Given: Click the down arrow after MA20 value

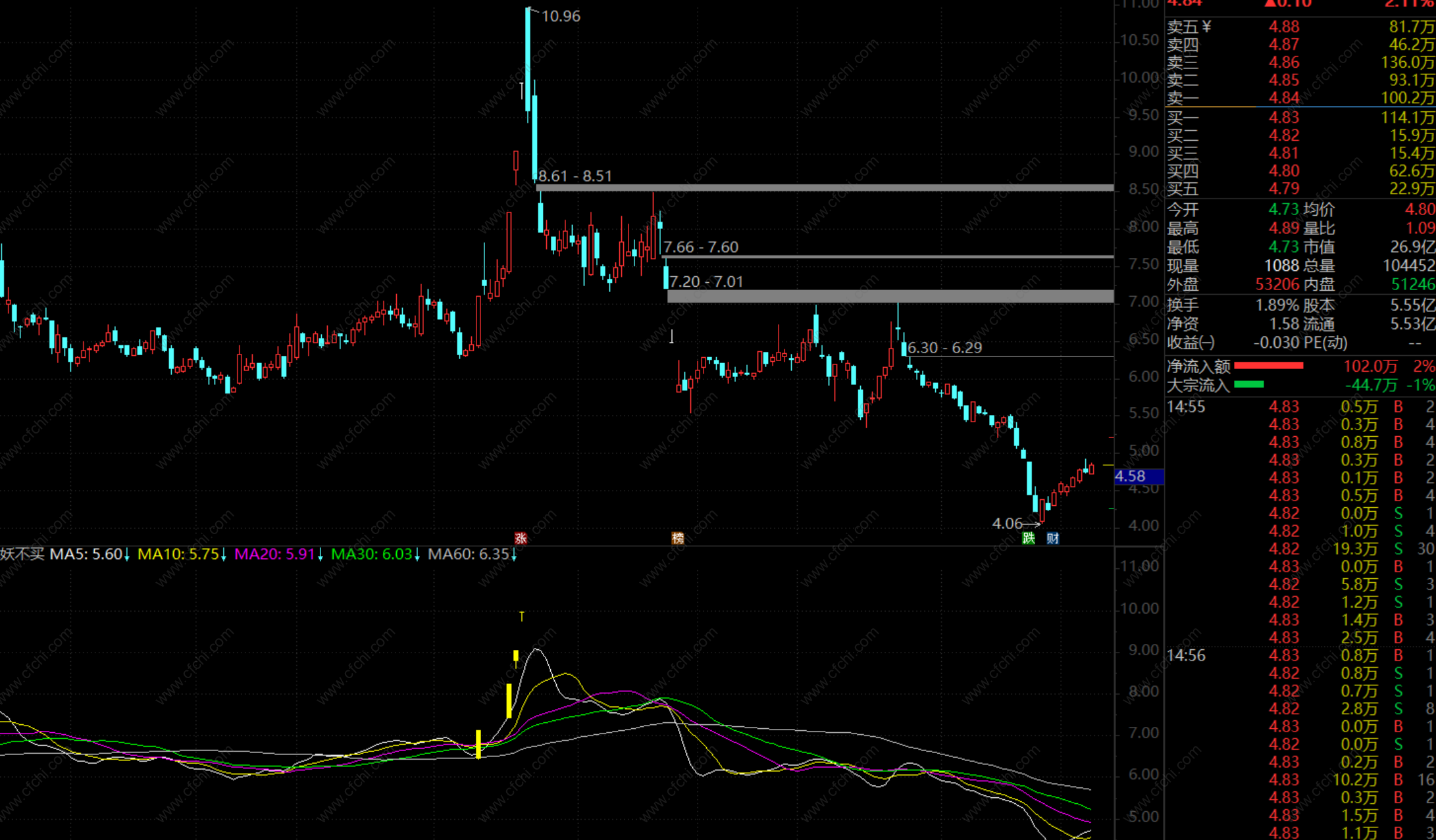Looking at the screenshot, I should pos(321,556).
